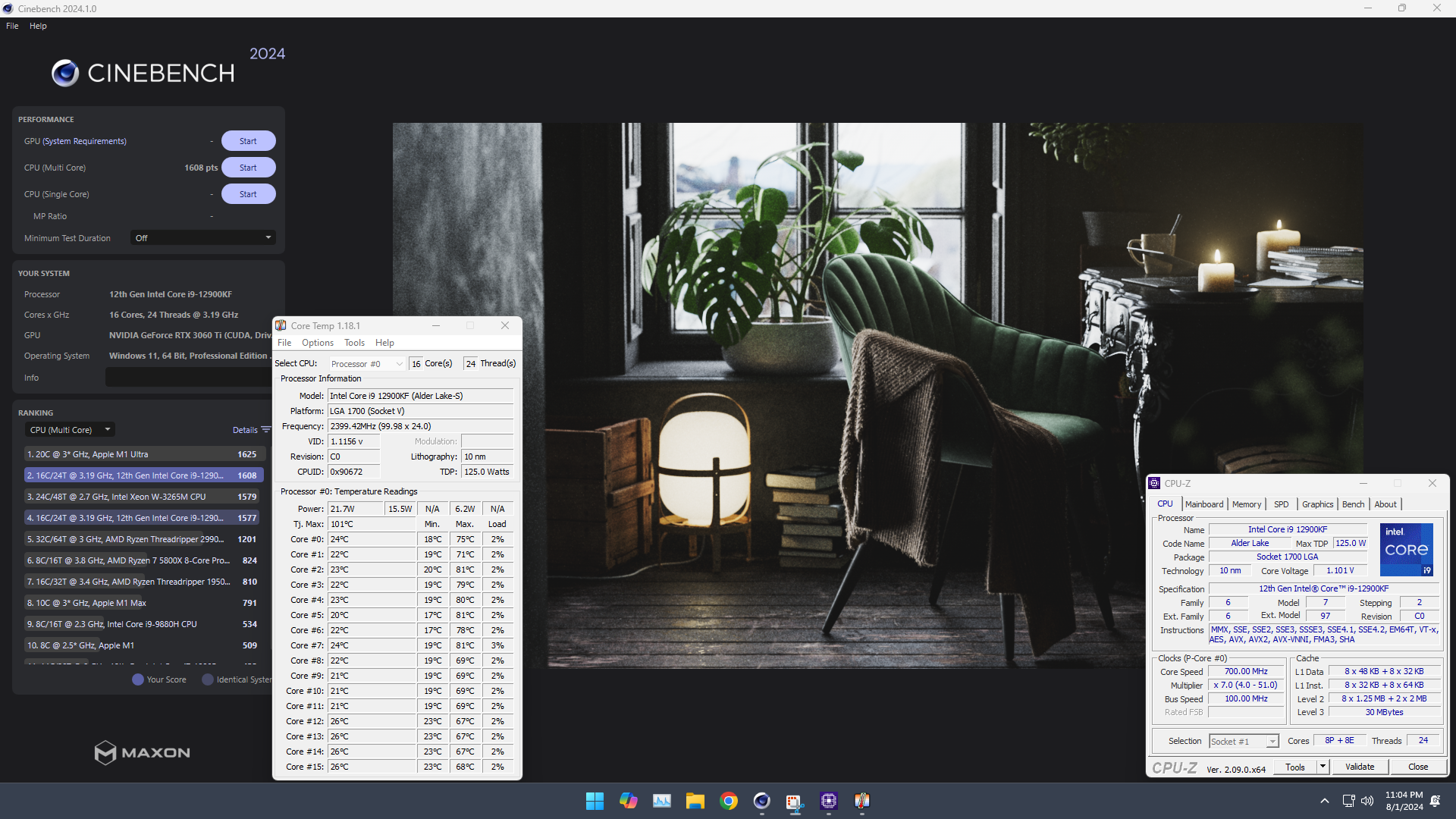Switch to CPU-Z via taskbar icon

point(828,801)
